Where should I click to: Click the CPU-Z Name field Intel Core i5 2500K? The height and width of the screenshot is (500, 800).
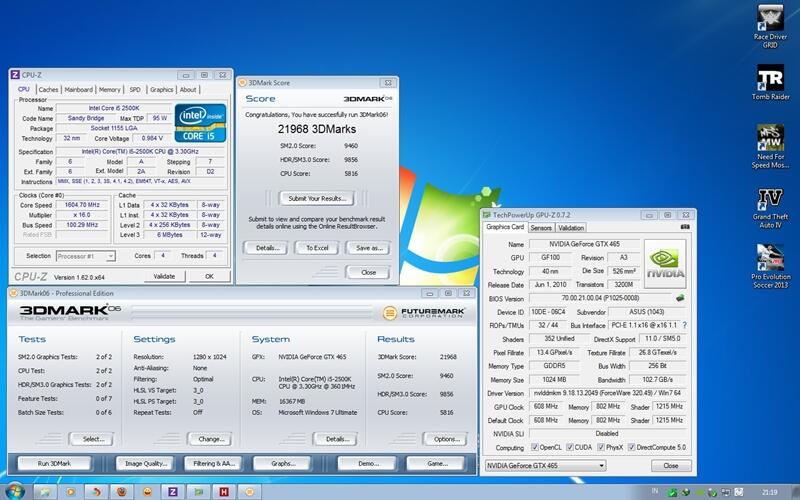[113, 108]
